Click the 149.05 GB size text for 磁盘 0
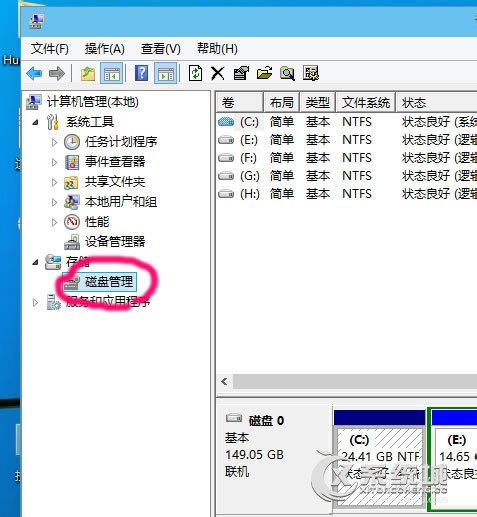 (254, 454)
